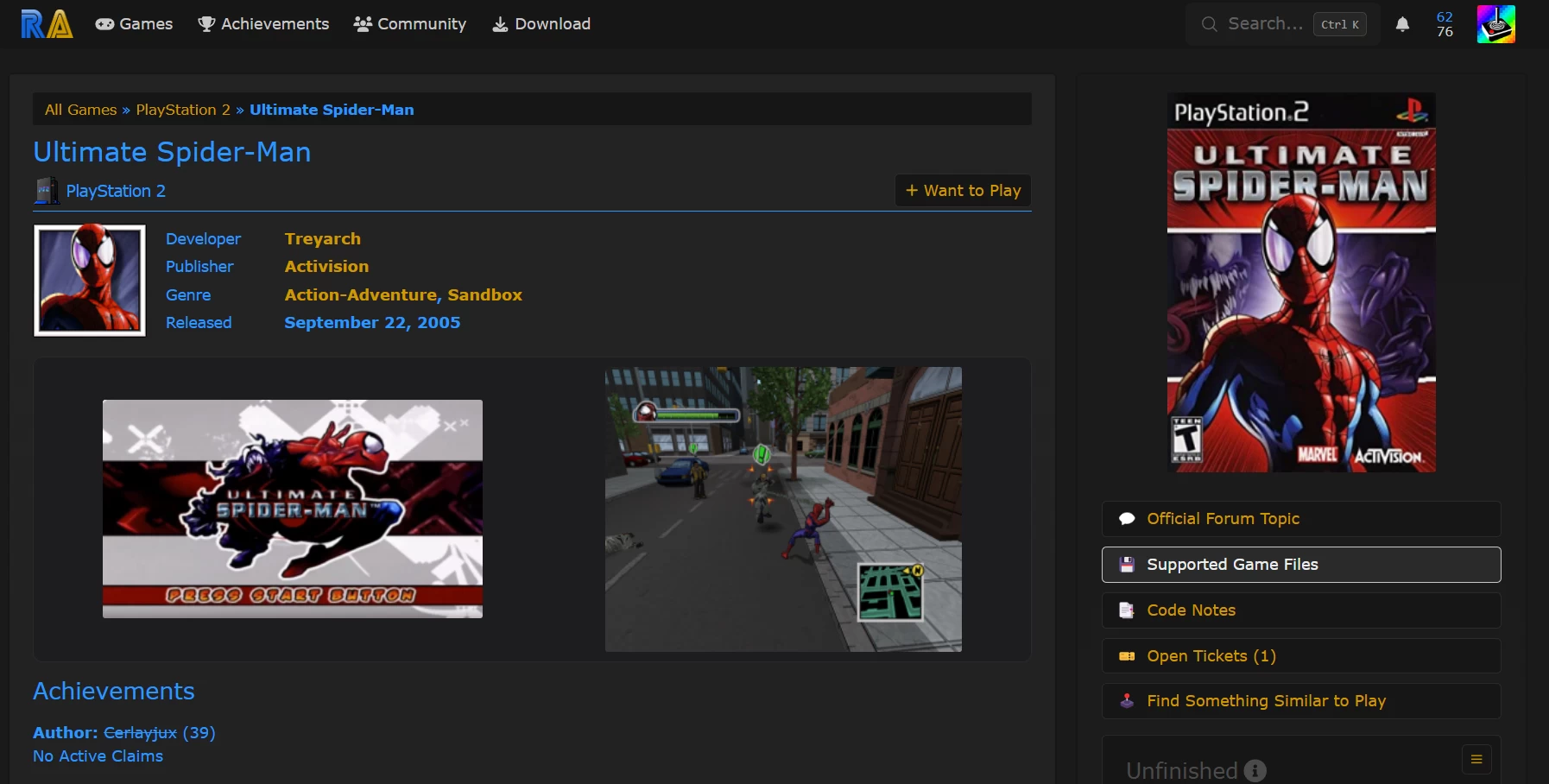Expand the Download menu
The width and height of the screenshot is (1549, 784).
[541, 24]
